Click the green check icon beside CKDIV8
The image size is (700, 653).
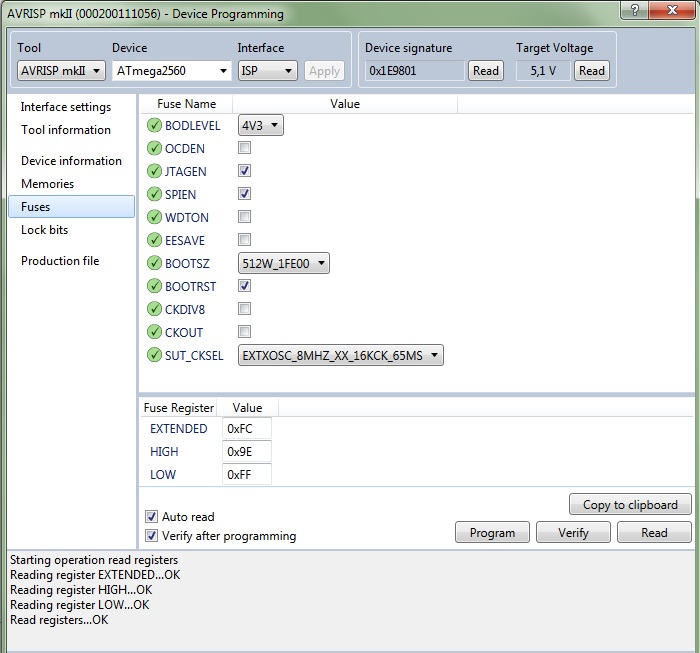pos(154,309)
